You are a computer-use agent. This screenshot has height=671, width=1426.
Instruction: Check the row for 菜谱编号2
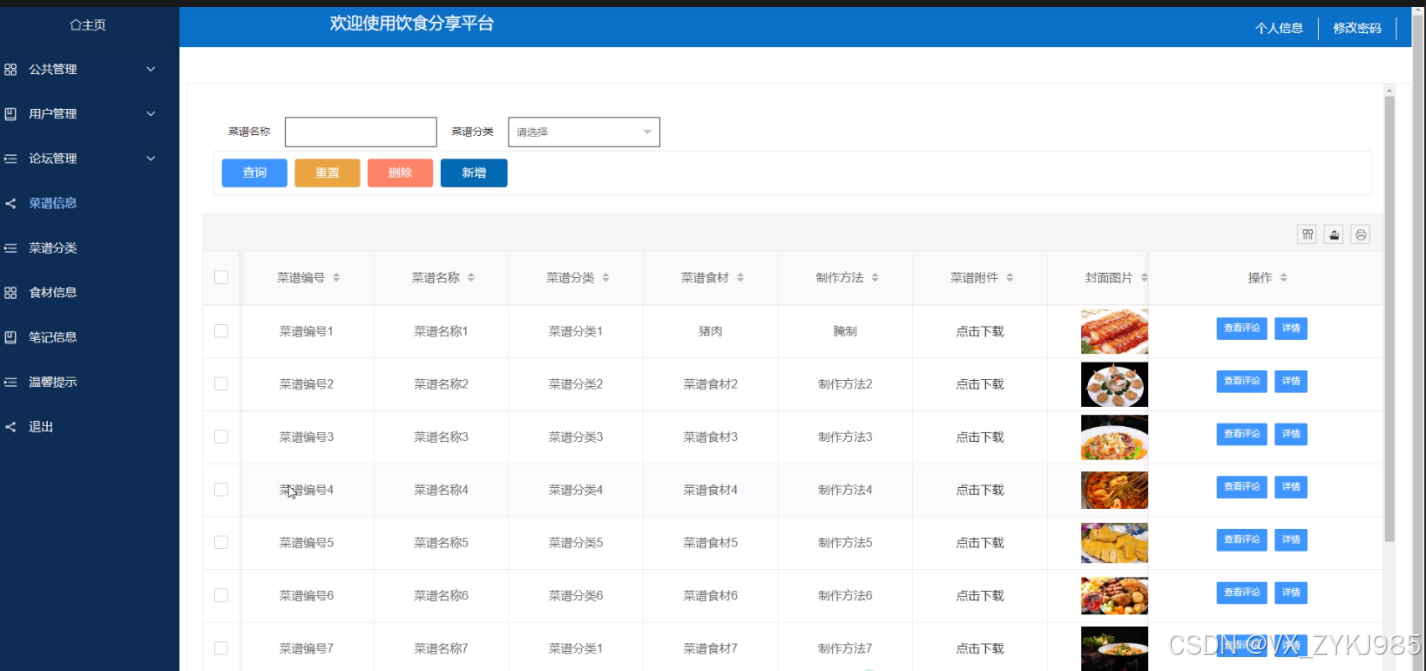pos(221,384)
